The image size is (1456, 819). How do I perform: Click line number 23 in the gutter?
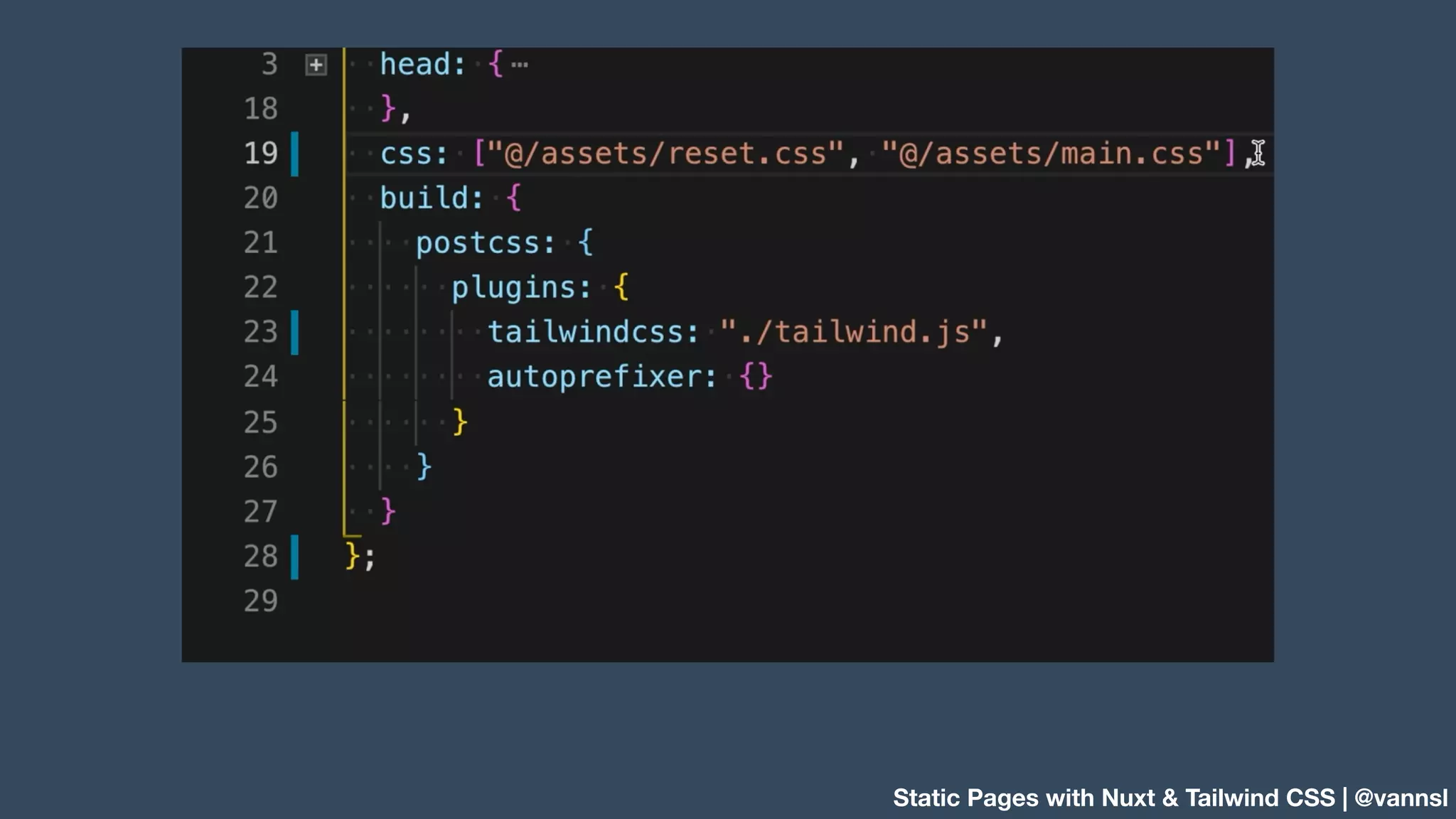[260, 332]
